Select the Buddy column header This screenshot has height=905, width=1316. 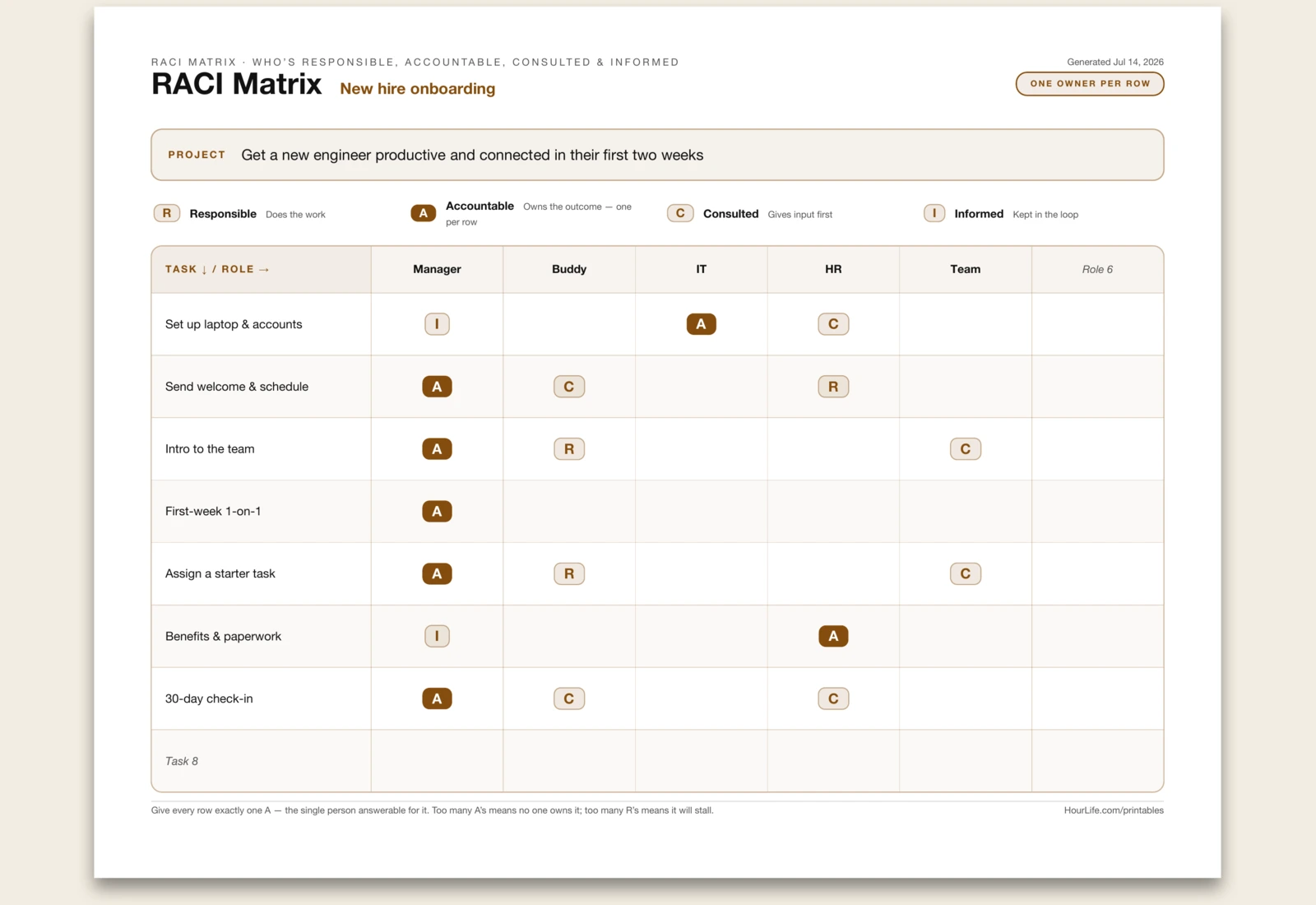569,269
